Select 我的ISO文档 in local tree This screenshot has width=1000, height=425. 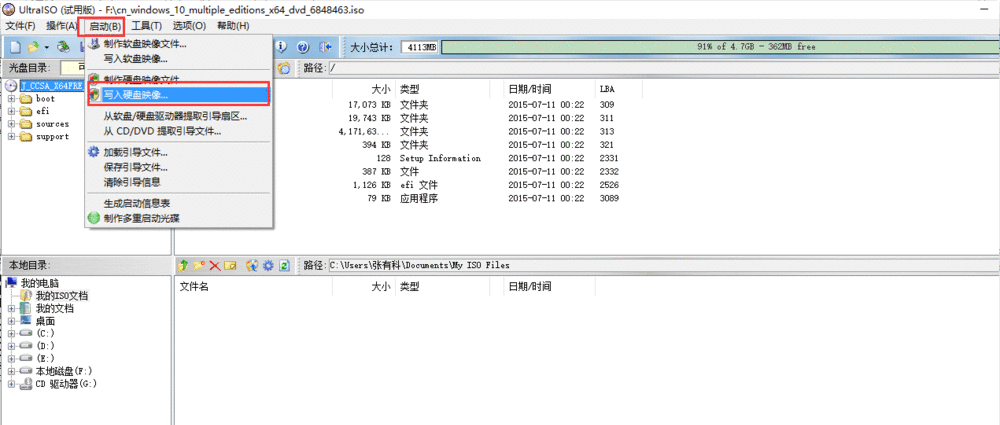pos(61,296)
